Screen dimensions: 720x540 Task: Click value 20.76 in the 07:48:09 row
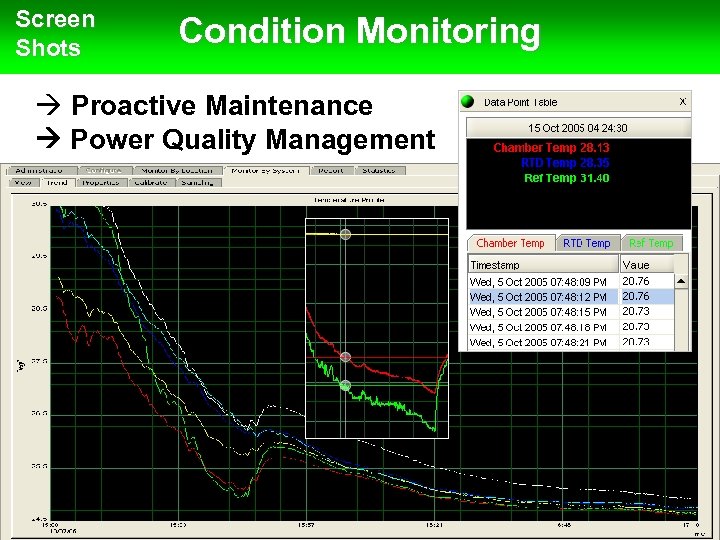click(636, 281)
